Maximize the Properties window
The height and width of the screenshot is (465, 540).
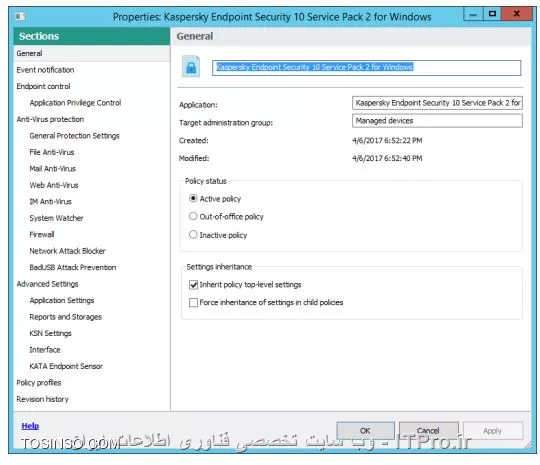[x=492, y=14]
